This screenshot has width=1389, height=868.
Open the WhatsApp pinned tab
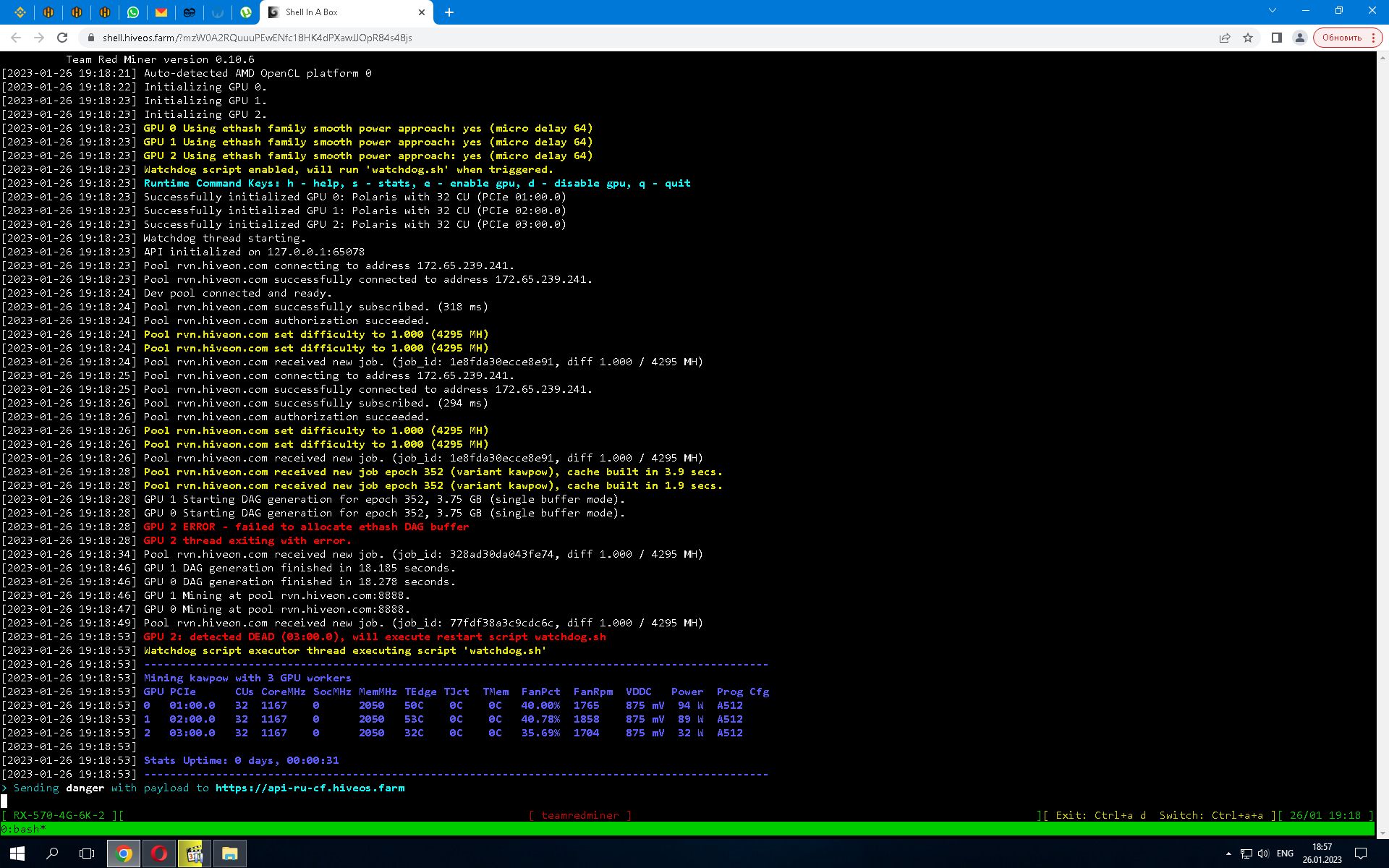pos(133,12)
